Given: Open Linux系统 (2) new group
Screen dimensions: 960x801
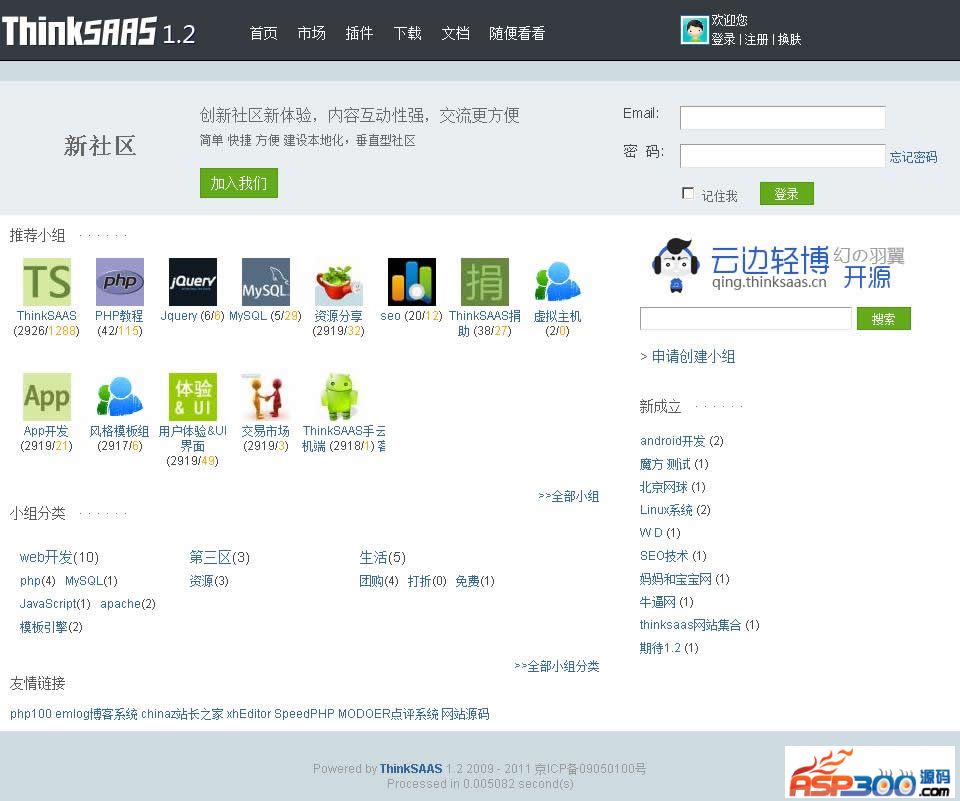Looking at the screenshot, I should pyautogui.click(x=675, y=510).
